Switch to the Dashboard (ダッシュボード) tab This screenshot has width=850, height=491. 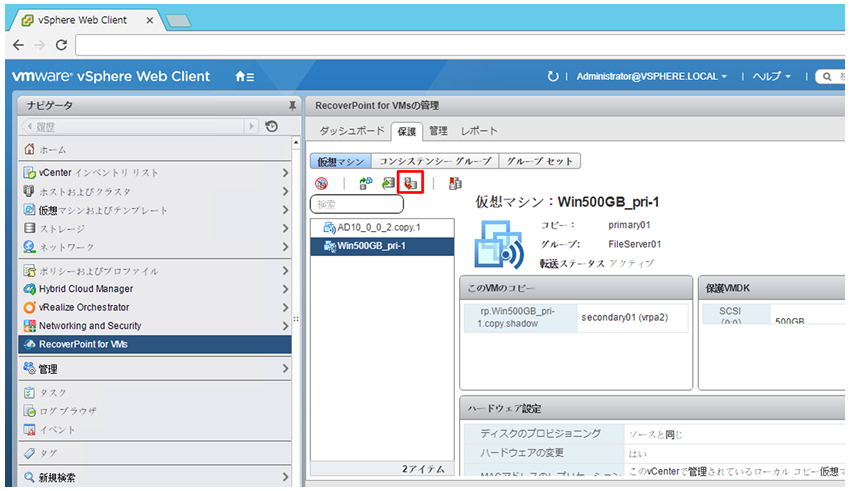[351, 131]
